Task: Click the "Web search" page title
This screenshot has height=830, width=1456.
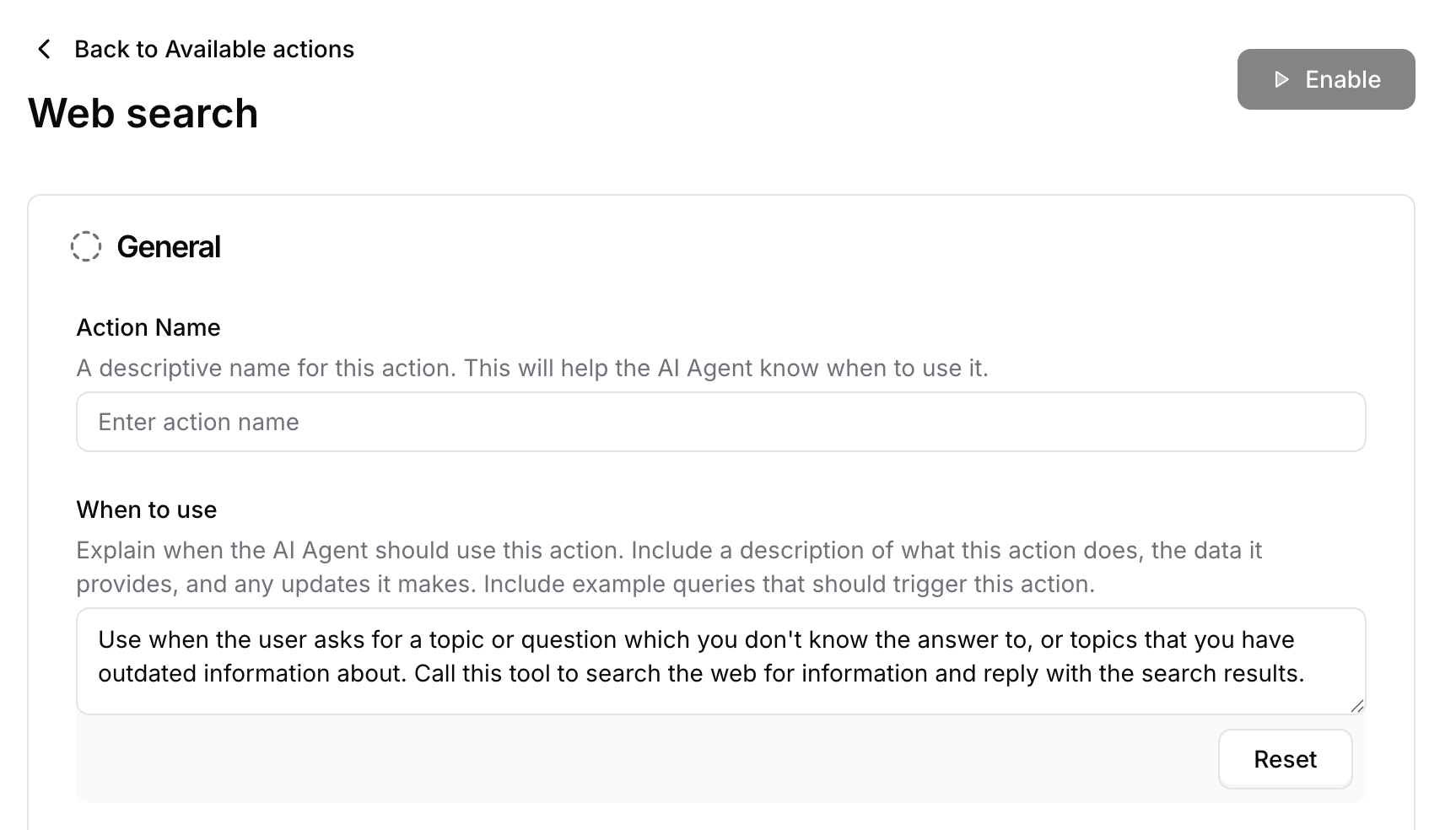Action: tap(143, 113)
